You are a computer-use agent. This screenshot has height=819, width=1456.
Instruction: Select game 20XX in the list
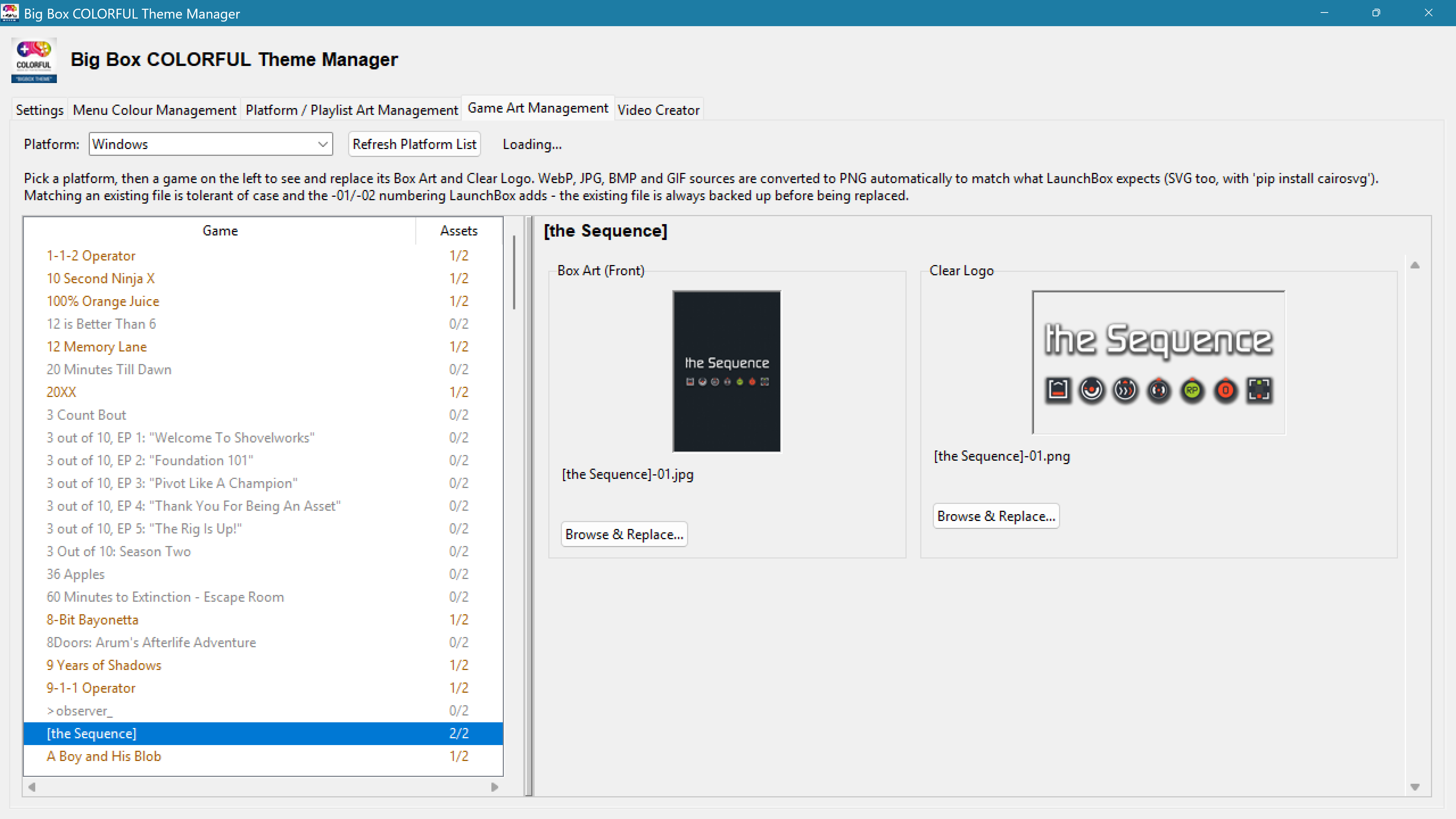click(x=264, y=392)
